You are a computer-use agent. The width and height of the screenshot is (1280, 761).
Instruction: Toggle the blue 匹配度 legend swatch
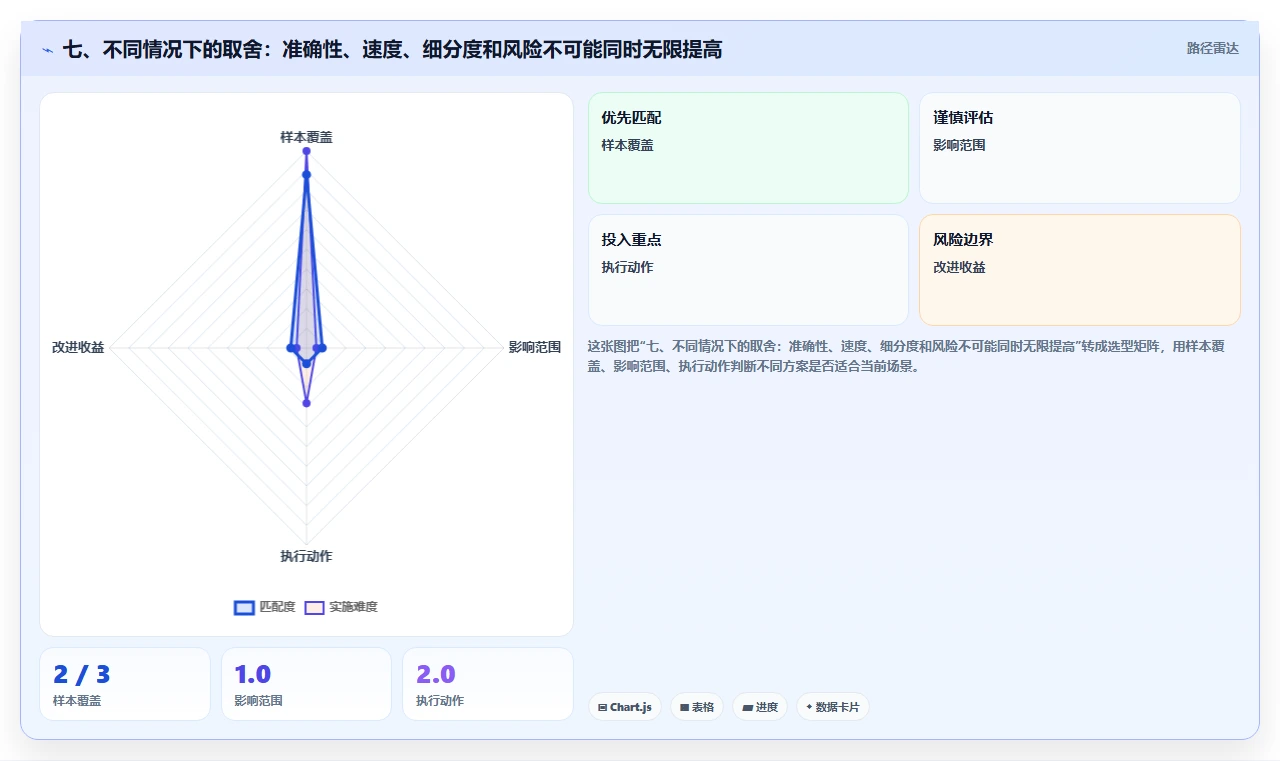(244, 607)
